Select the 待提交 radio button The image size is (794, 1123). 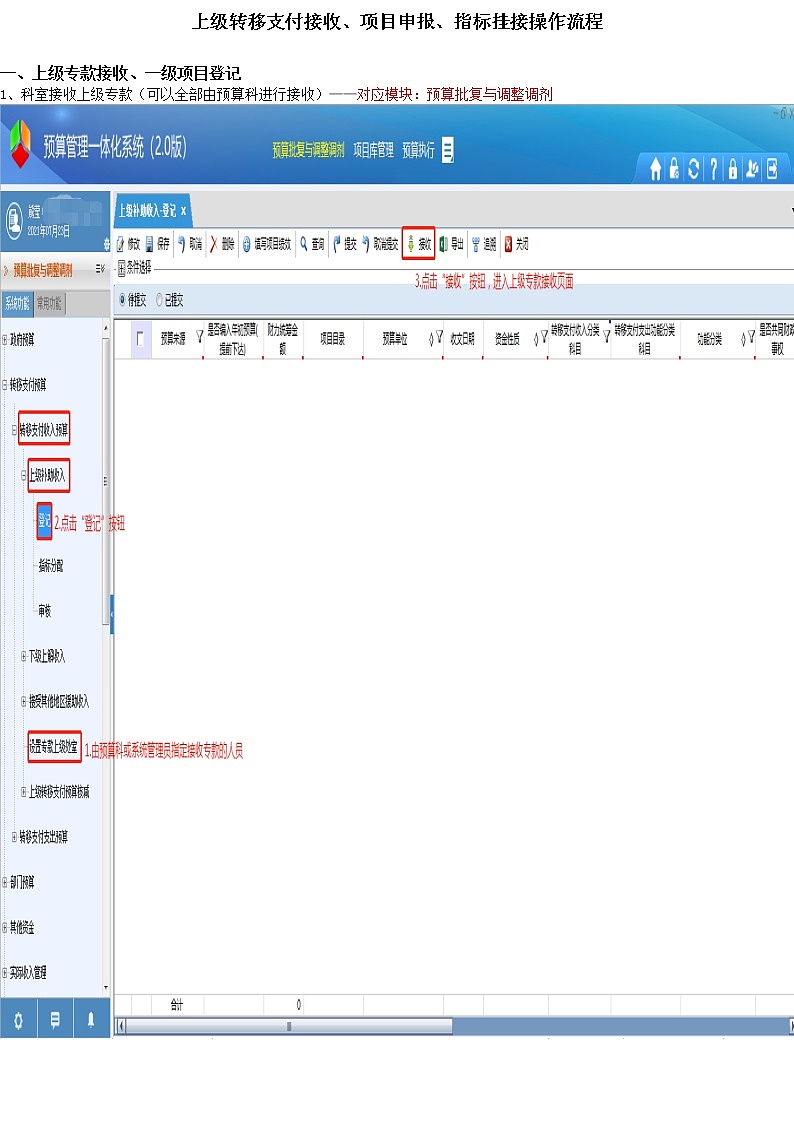pyautogui.click(x=122, y=300)
